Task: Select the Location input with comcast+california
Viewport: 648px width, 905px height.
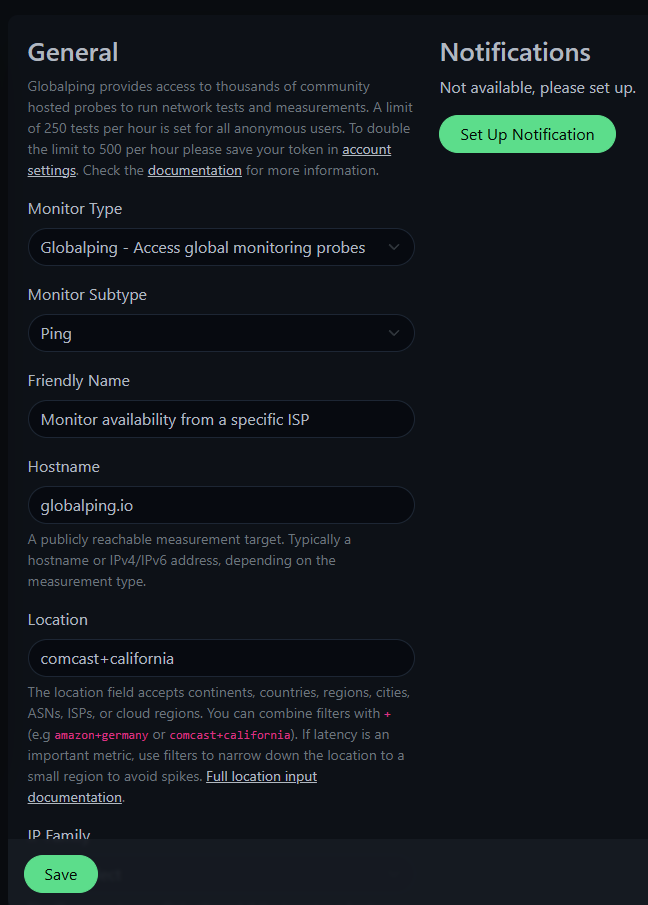Action: tap(220, 659)
